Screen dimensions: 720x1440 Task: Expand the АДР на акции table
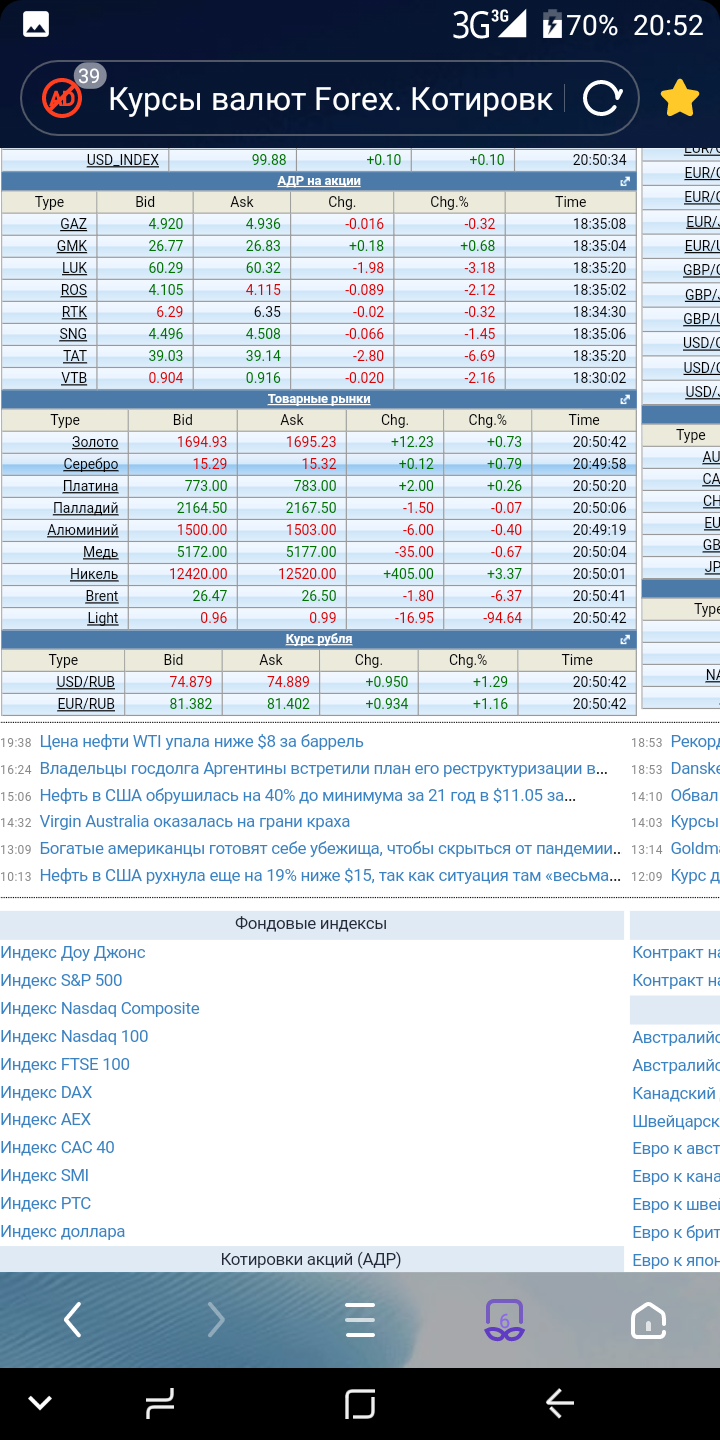pos(625,181)
